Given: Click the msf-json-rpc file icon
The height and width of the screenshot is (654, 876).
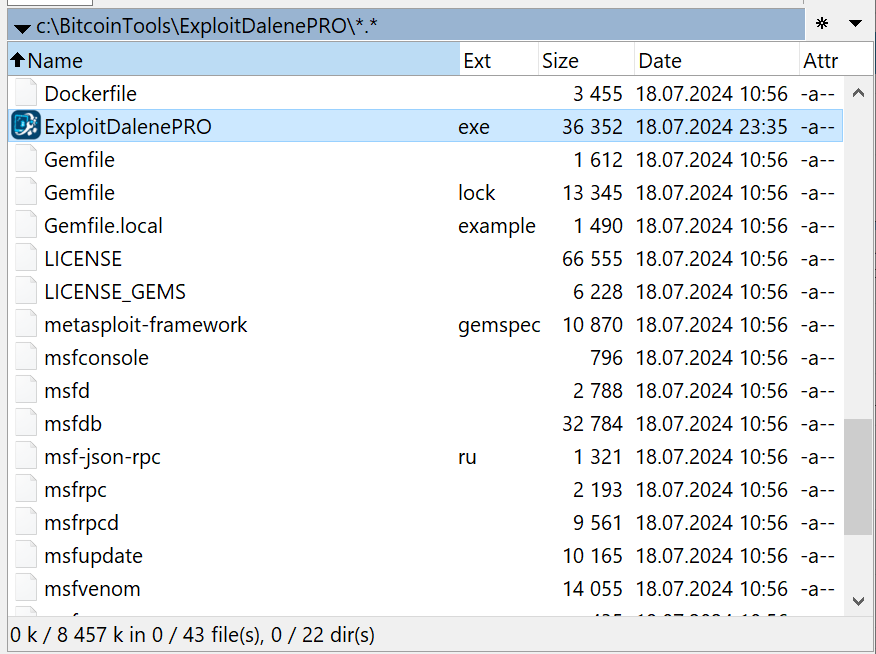Looking at the screenshot, I should point(26,456).
